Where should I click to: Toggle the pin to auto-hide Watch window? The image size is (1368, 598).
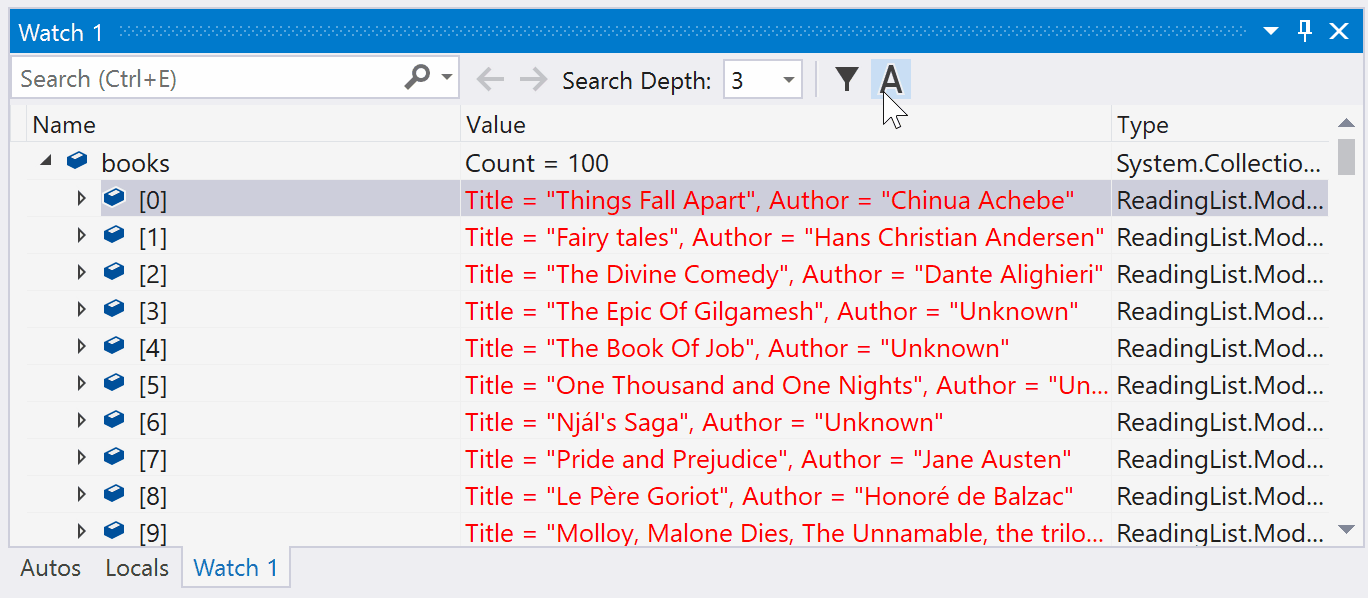click(x=1304, y=31)
